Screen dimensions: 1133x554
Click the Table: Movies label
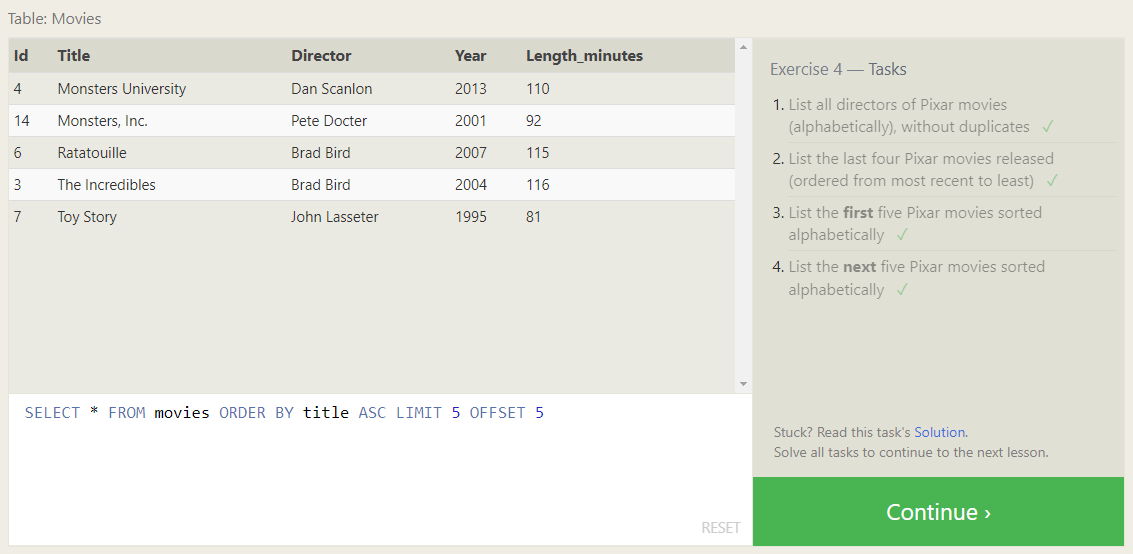coord(55,19)
